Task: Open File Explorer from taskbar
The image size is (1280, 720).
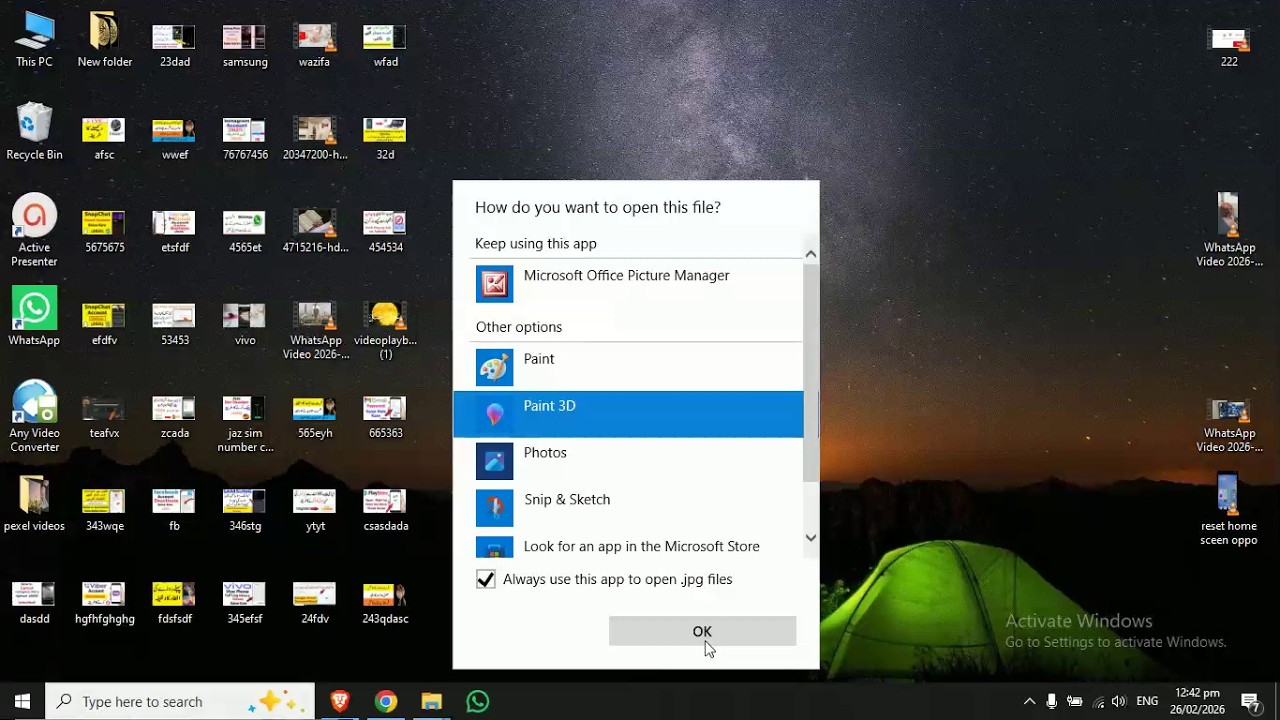Action: 432,701
